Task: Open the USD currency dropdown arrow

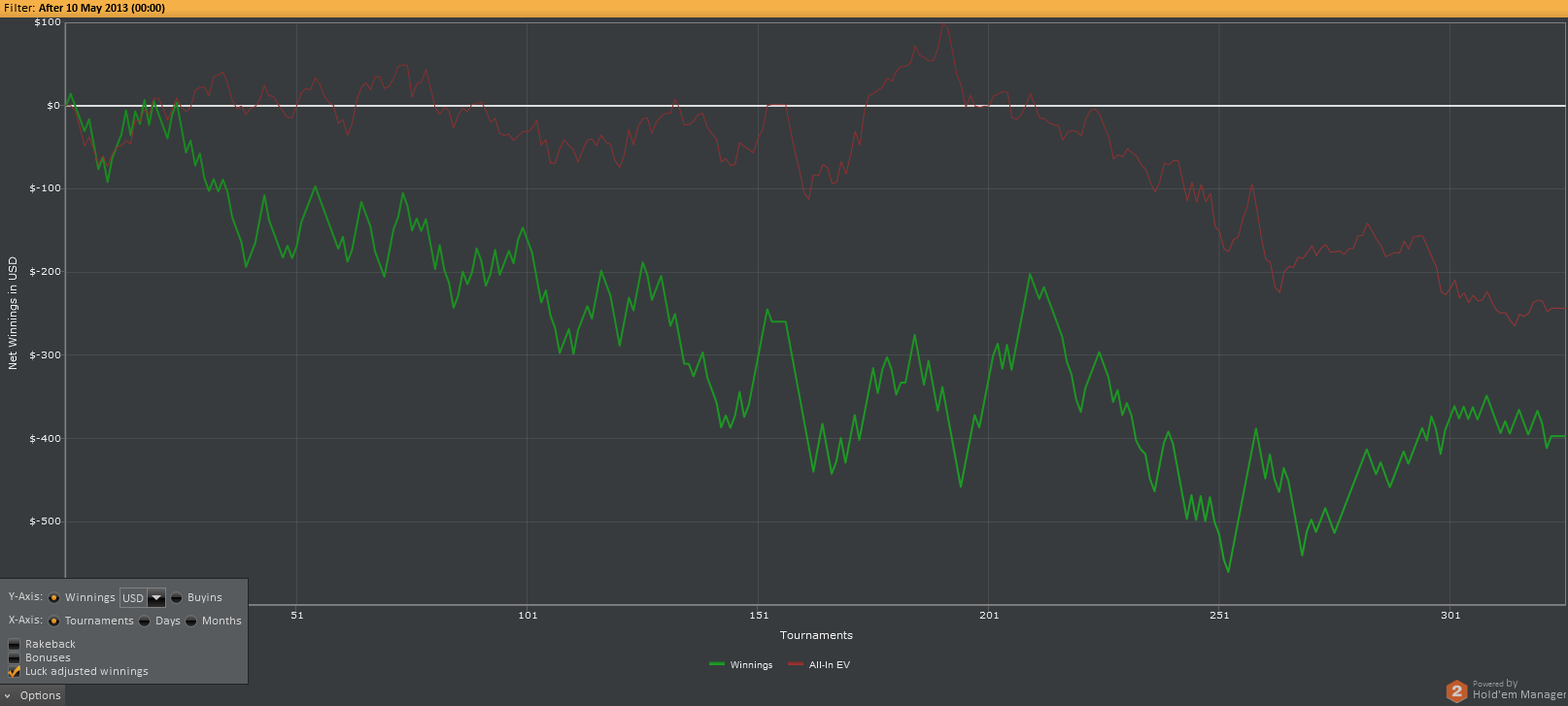Action: point(155,598)
